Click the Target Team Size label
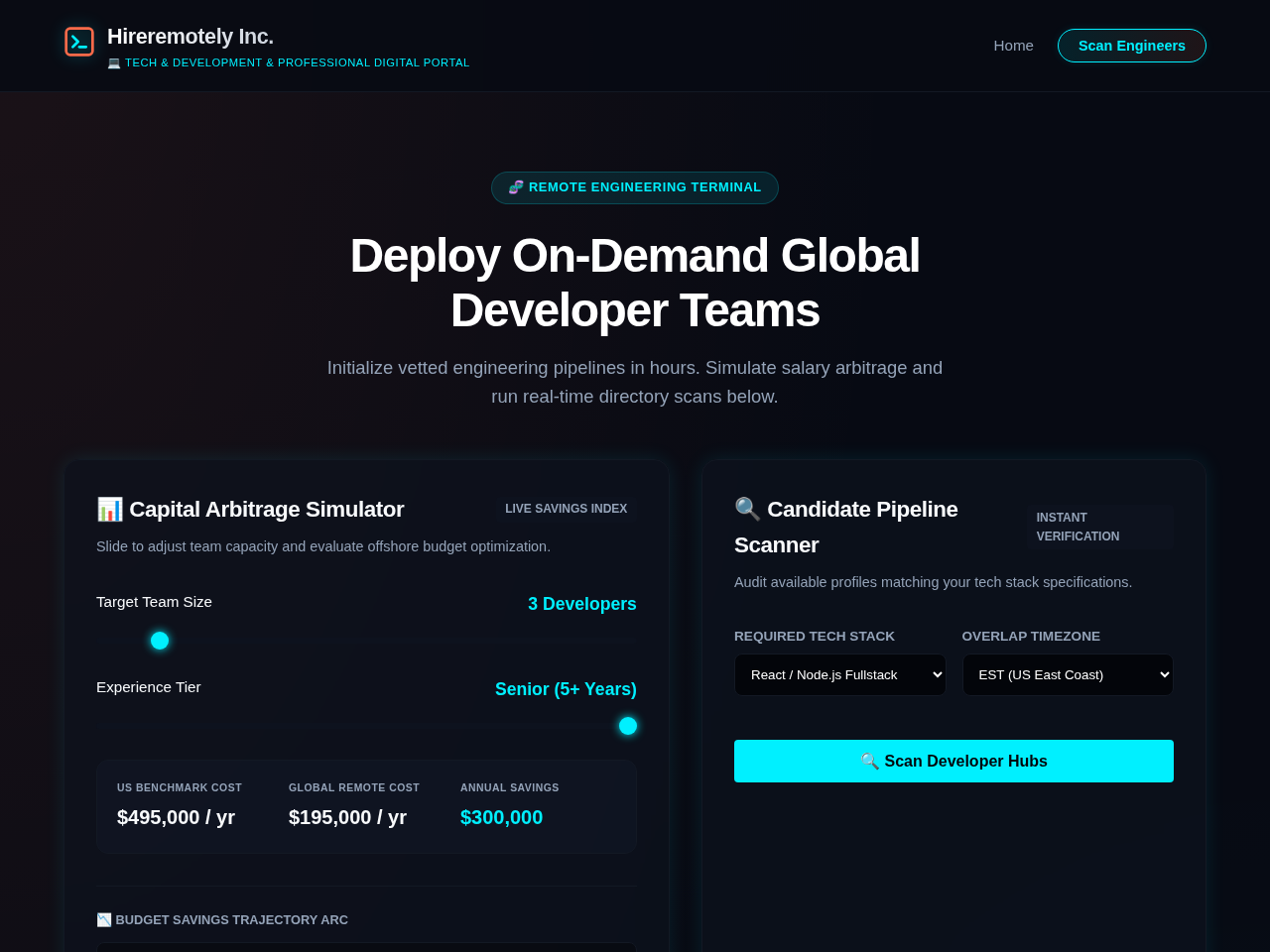Screen dimensions: 1270x952 coord(154,602)
